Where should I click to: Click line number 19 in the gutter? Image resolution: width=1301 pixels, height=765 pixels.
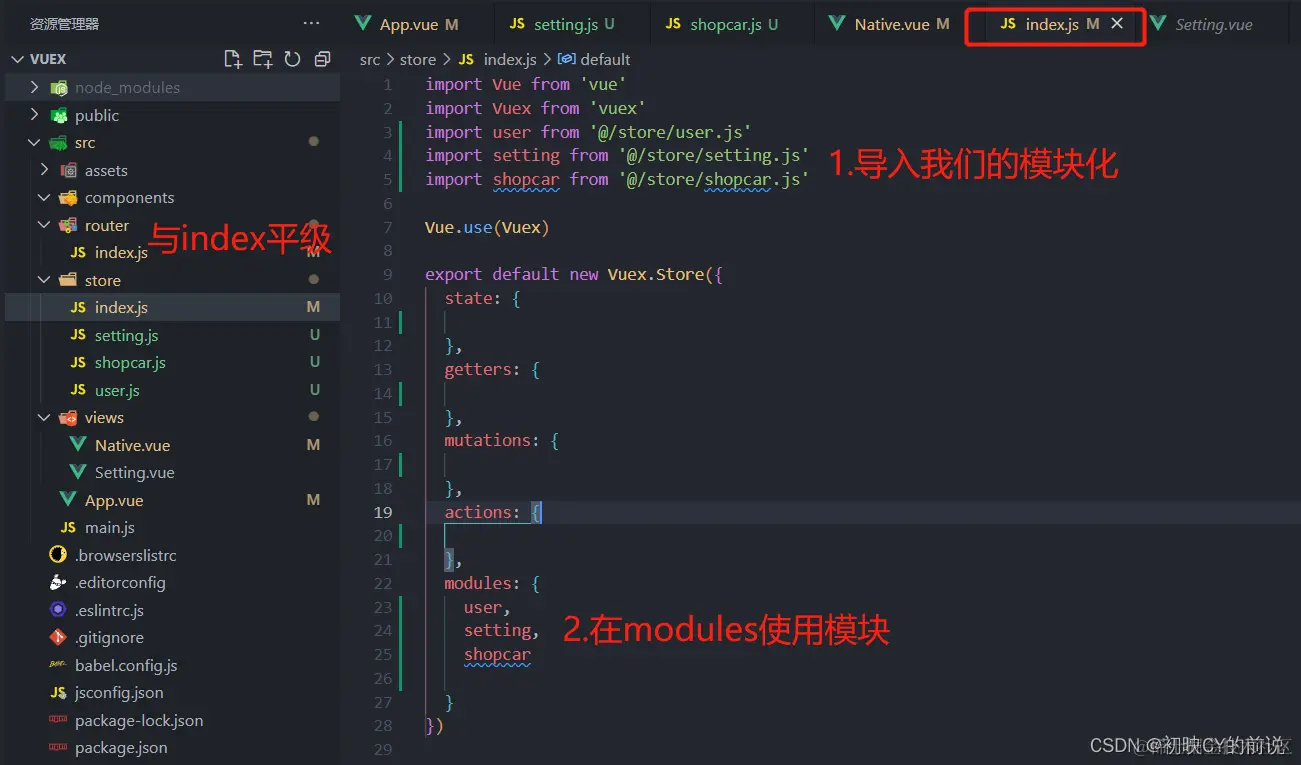383,512
